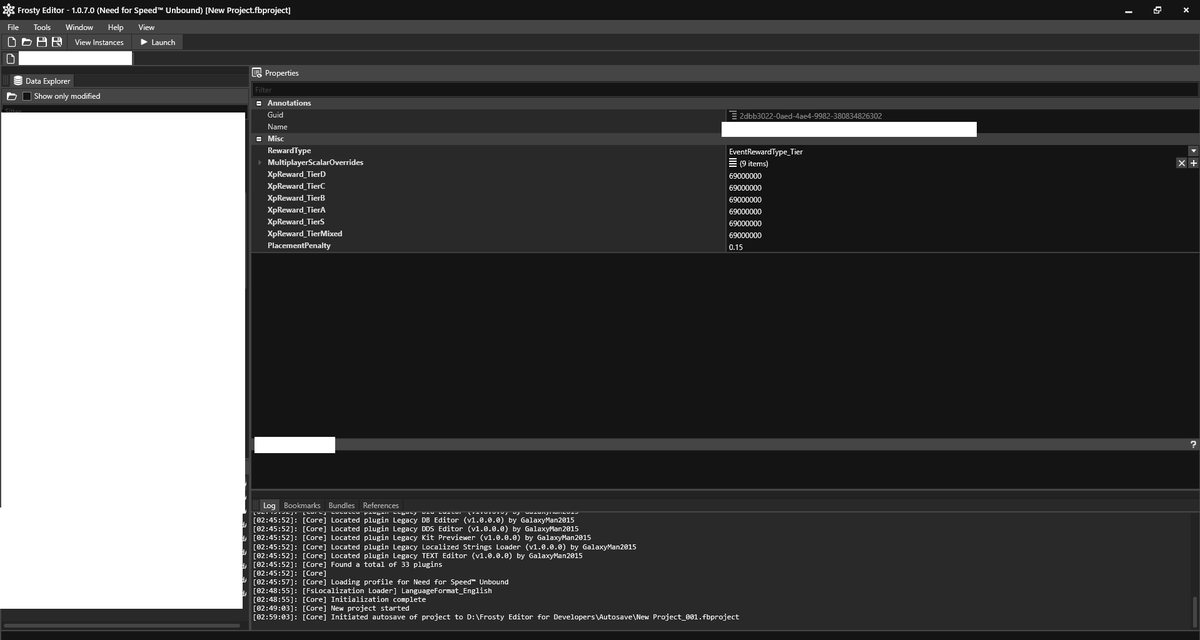Open the View menu
Viewport: 1200px width, 640px height.
[146, 27]
